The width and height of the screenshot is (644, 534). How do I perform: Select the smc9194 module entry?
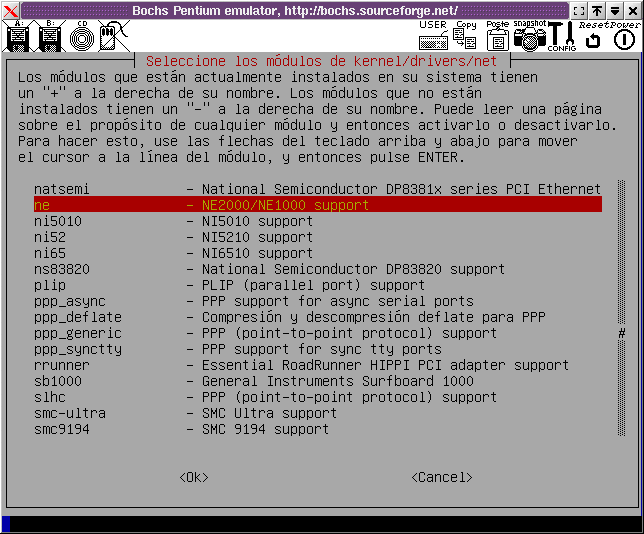click(316, 429)
